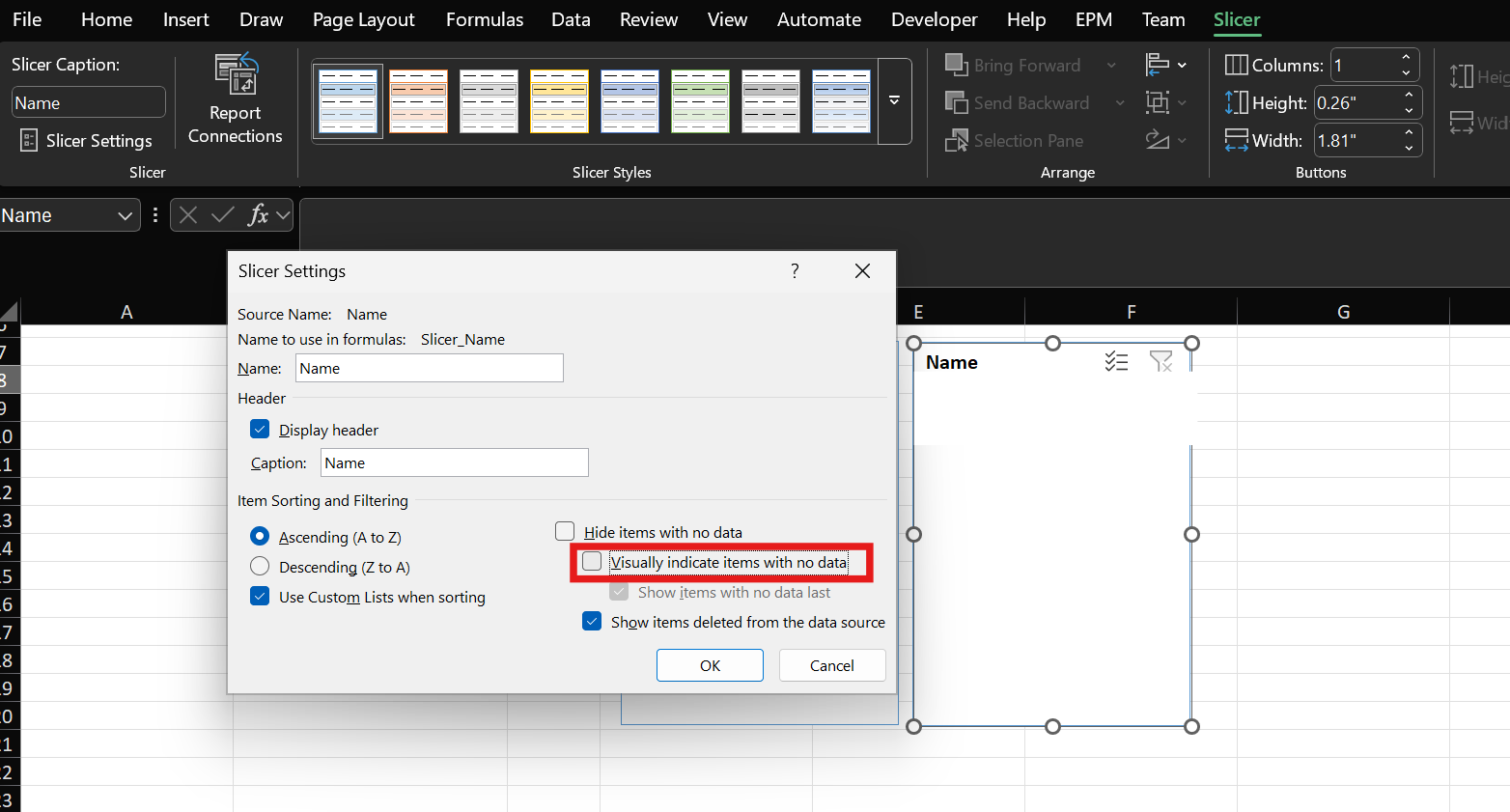
Task: Open the Name Box dropdown
Action: point(125,214)
